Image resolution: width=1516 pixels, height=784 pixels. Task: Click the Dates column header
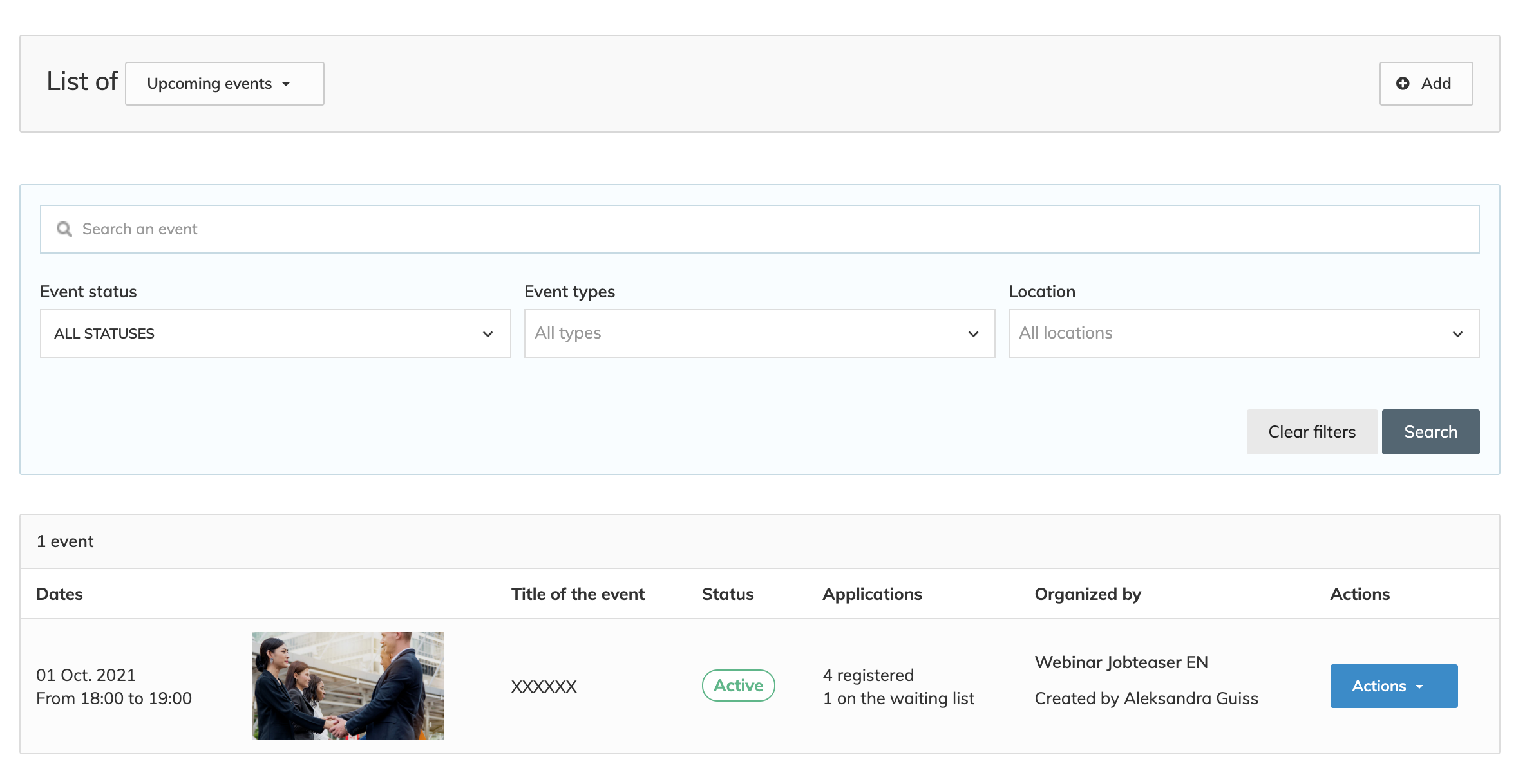(59, 594)
